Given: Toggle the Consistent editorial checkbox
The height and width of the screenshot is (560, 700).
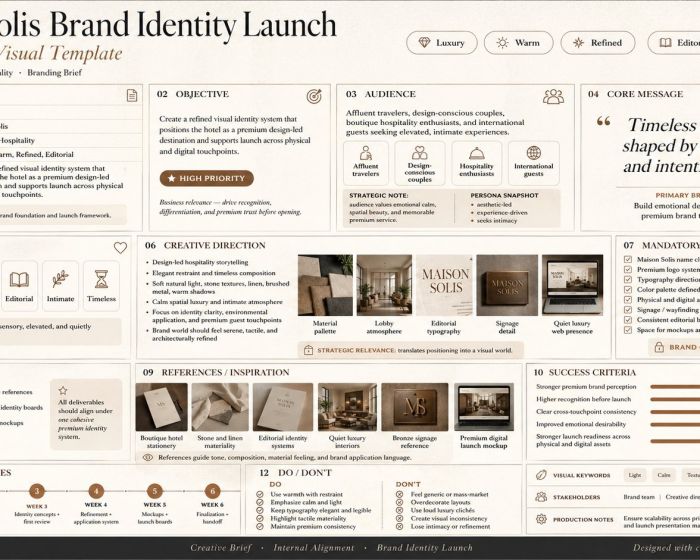Looking at the screenshot, I should [628, 320].
